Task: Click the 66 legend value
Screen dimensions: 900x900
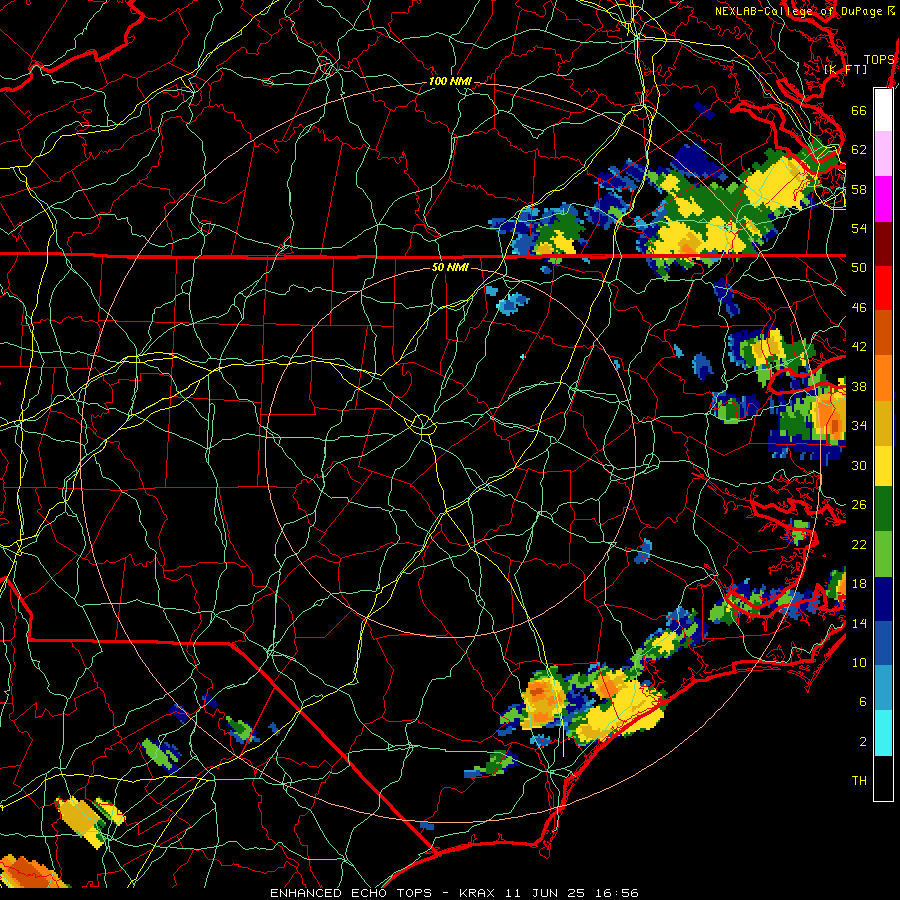Action: pos(859,111)
